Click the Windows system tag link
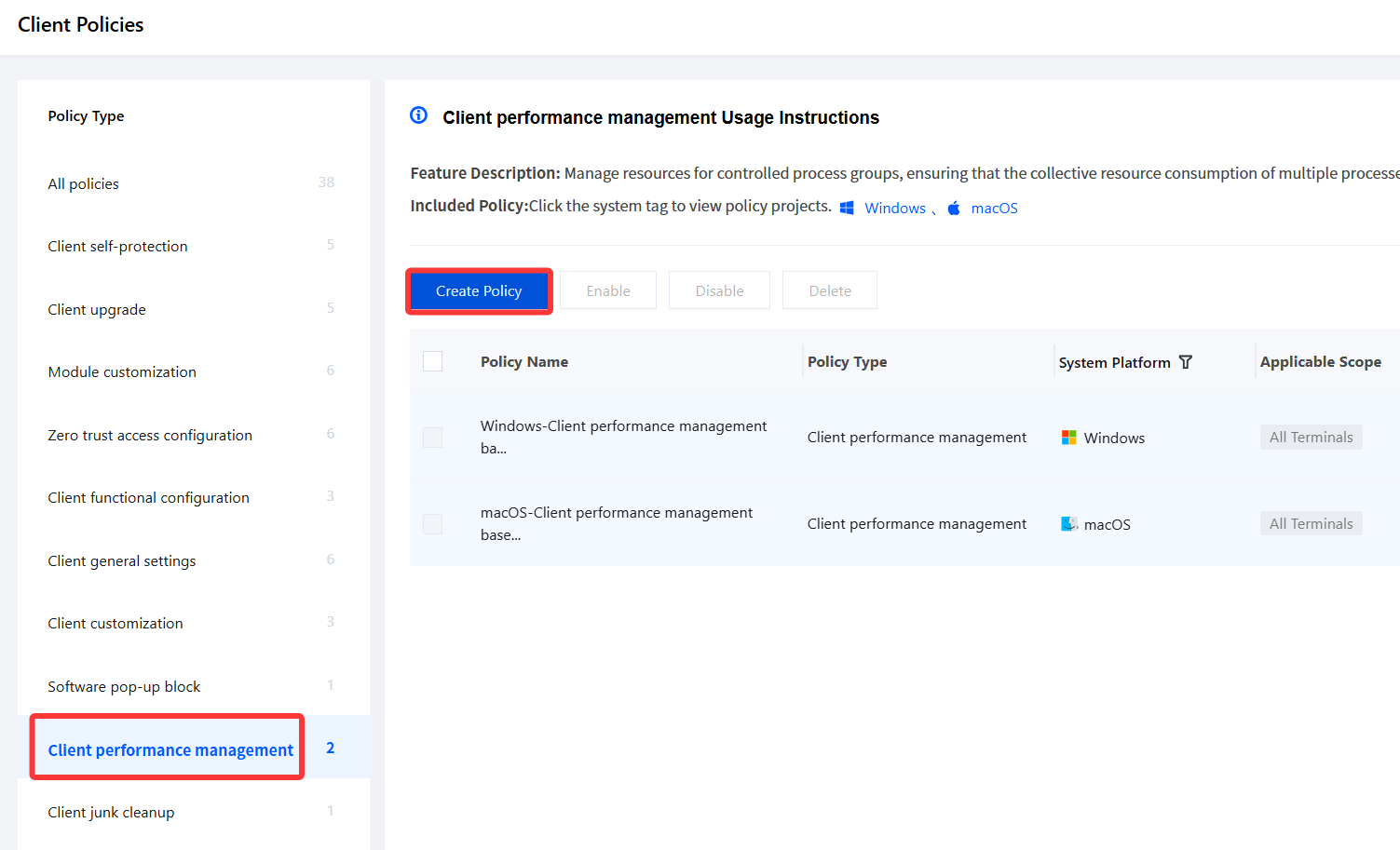This screenshot has height=850, width=1400. (895, 208)
